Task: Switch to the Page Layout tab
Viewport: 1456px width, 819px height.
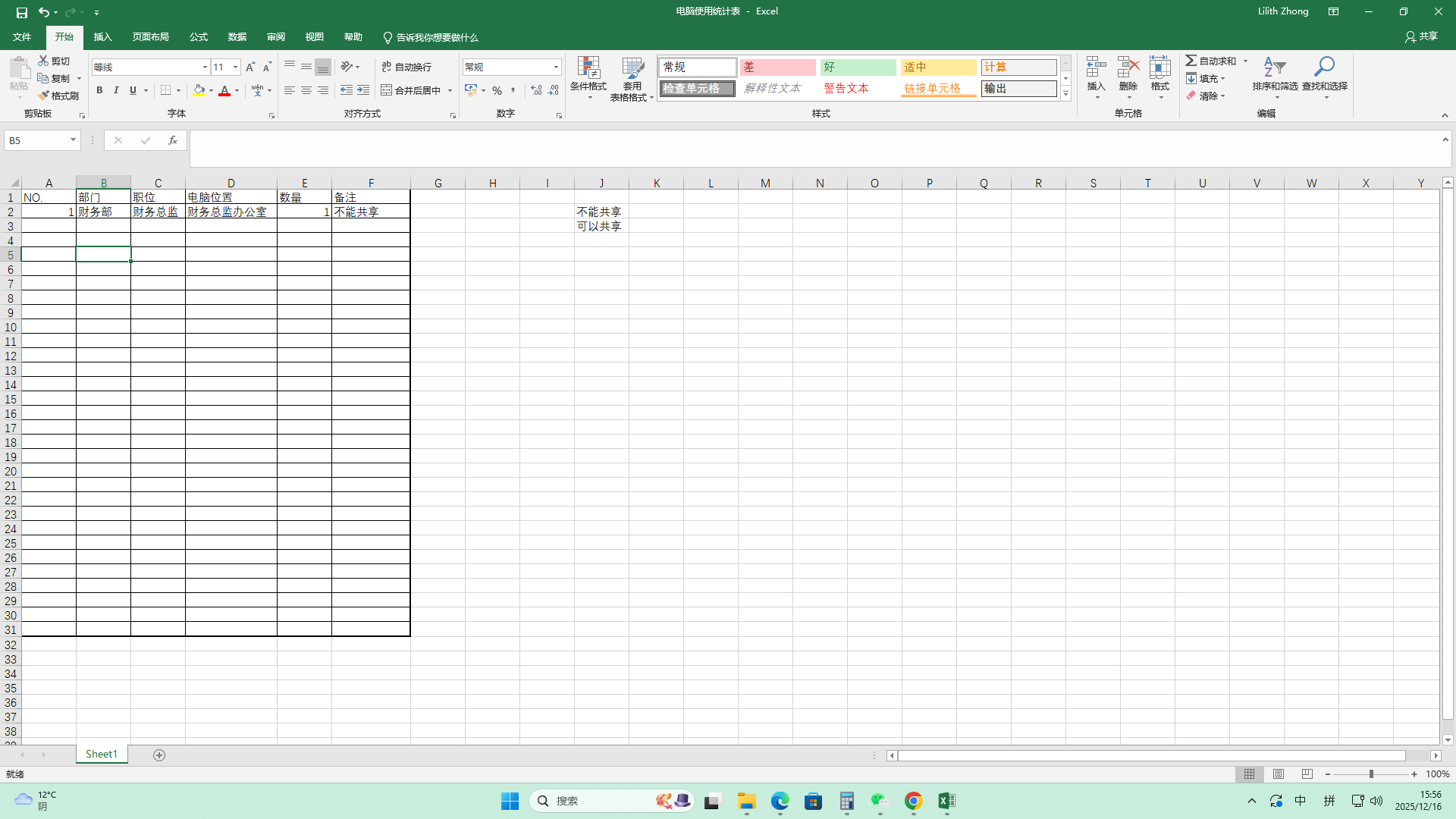Action: click(150, 37)
